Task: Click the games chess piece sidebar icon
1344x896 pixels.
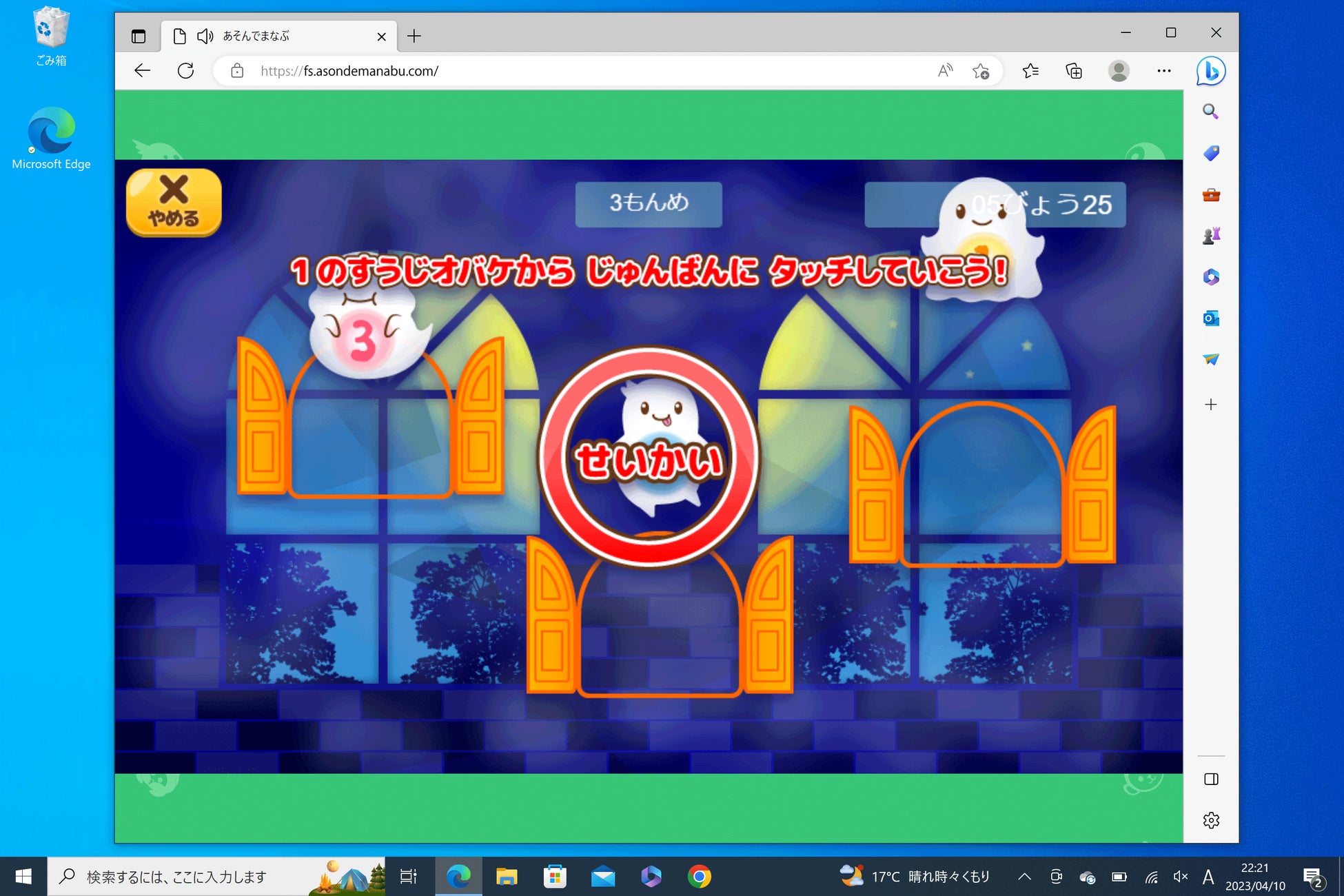Action: pos(1211,236)
